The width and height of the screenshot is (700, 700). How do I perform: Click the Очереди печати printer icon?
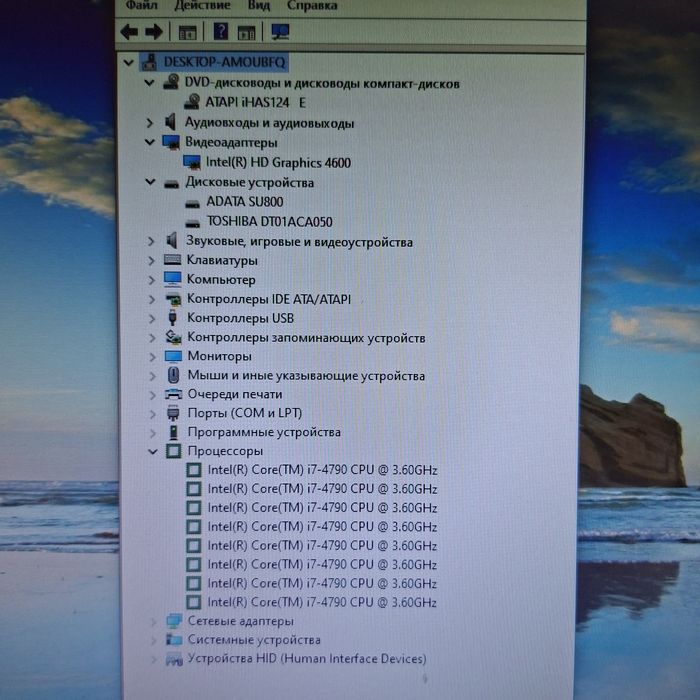[174, 394]
